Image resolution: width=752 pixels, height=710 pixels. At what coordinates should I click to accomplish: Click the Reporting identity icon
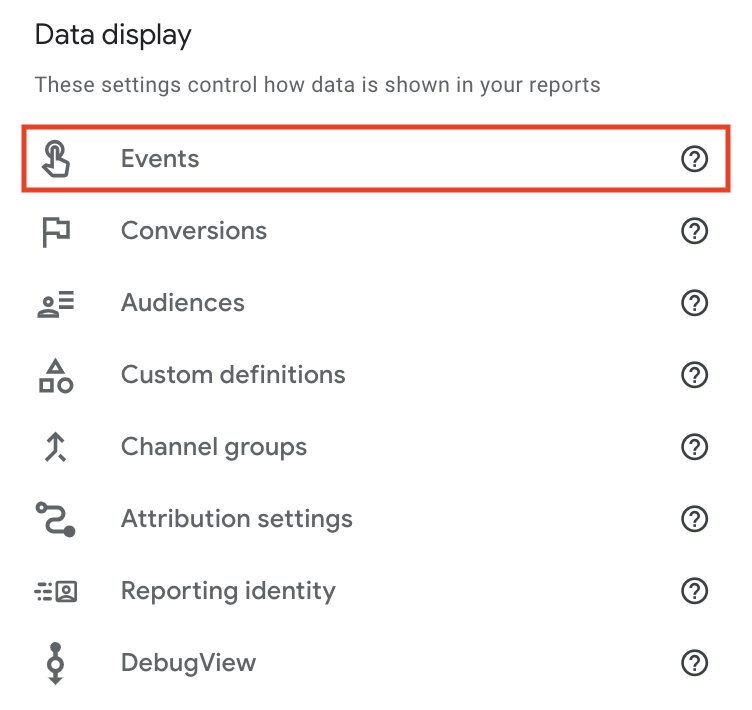coord(56,591)
